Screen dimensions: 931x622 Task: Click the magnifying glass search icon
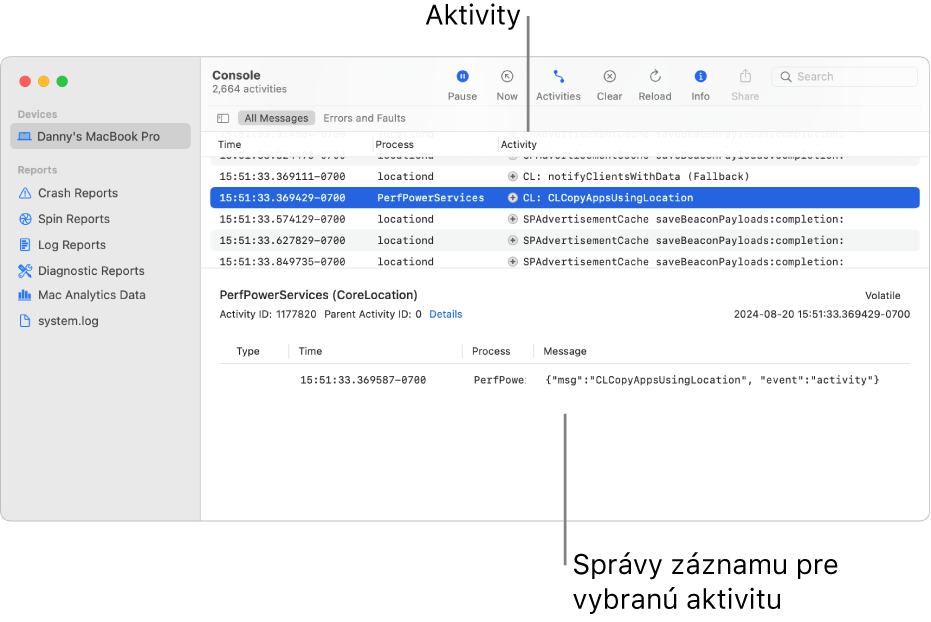(x=786, y=77)
